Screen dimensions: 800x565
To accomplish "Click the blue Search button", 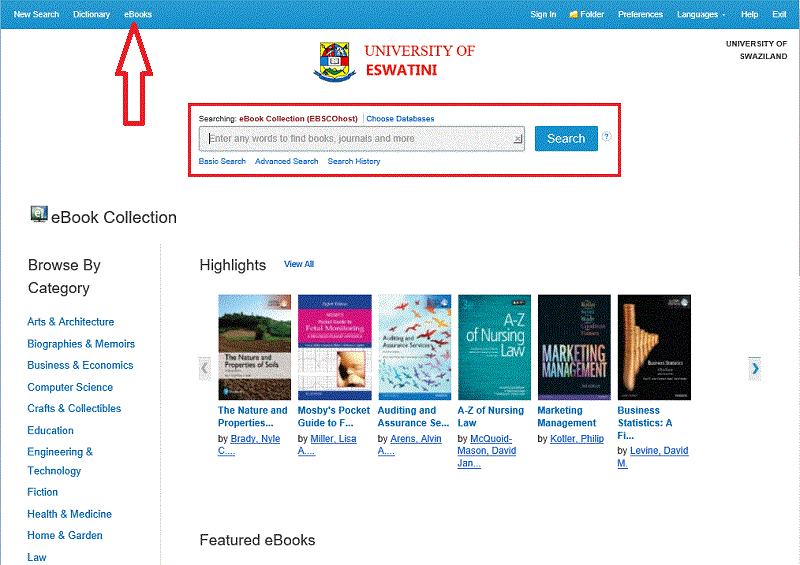I will click(x=566, y=138).
